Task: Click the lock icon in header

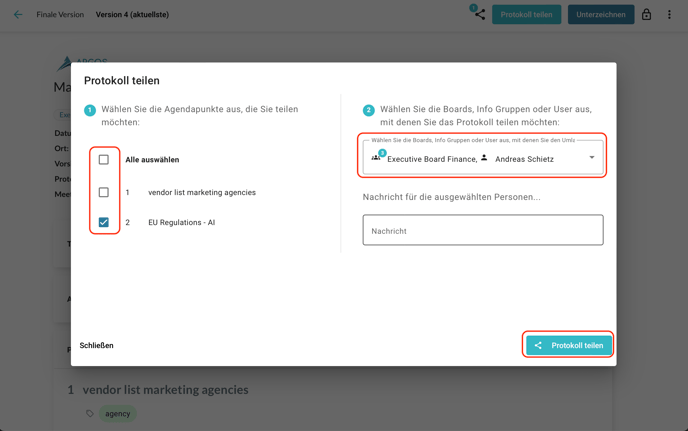Action: click(646, 15)
